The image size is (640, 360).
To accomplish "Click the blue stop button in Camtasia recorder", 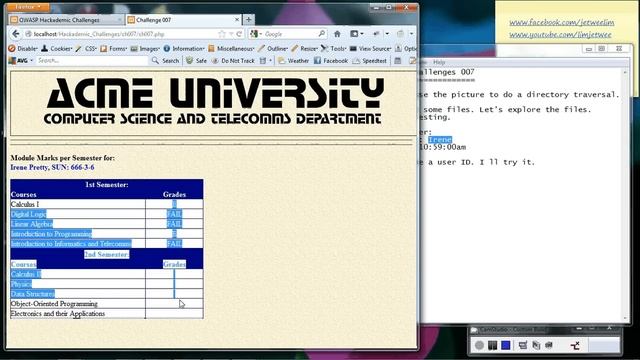I will [x=506, y=345].
